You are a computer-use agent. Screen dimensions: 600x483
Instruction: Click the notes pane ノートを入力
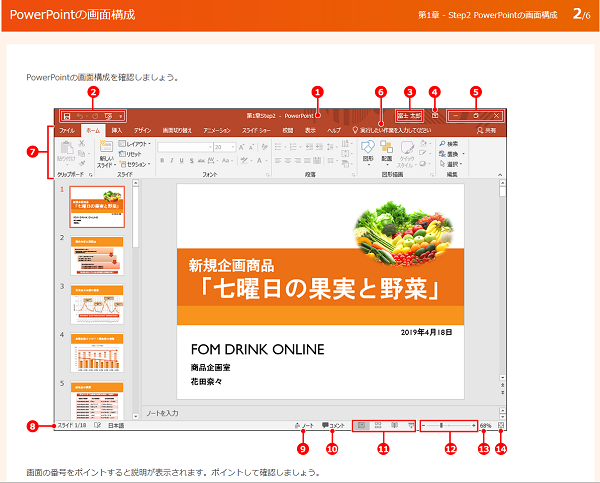pos(162,413)
